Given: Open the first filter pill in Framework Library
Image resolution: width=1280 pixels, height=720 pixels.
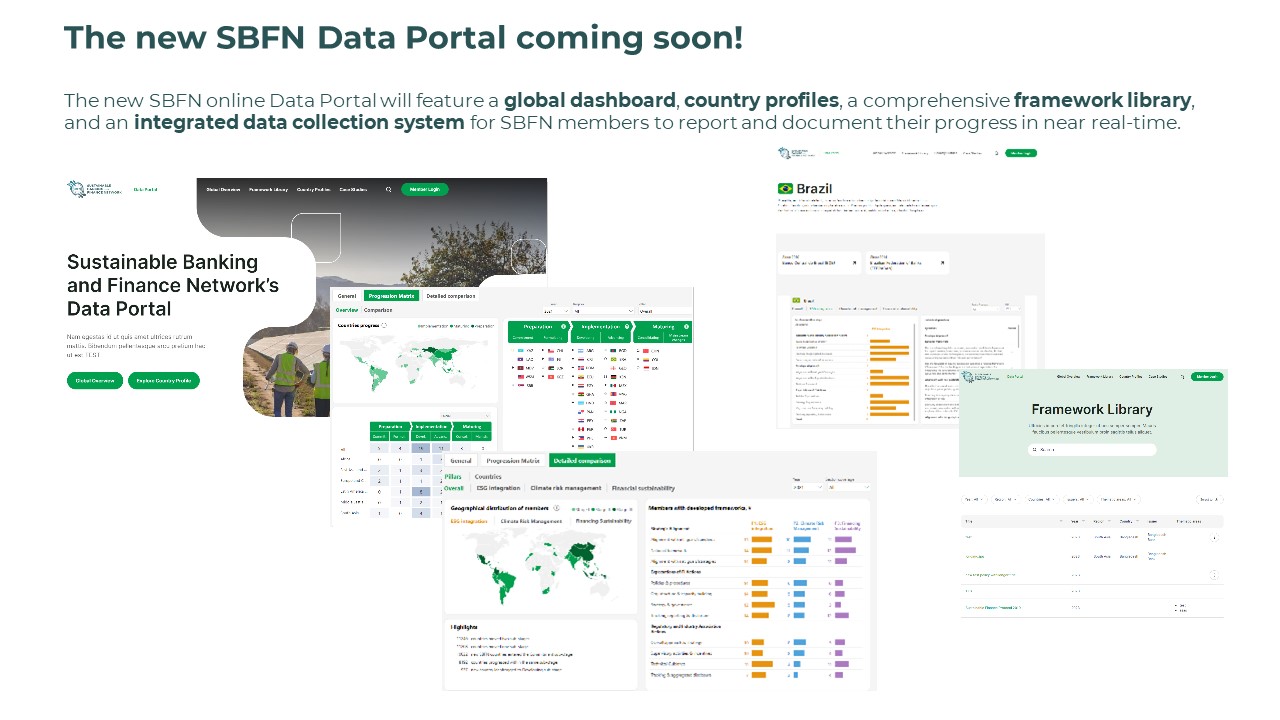Looking at the screenshot, I should 974,499.
